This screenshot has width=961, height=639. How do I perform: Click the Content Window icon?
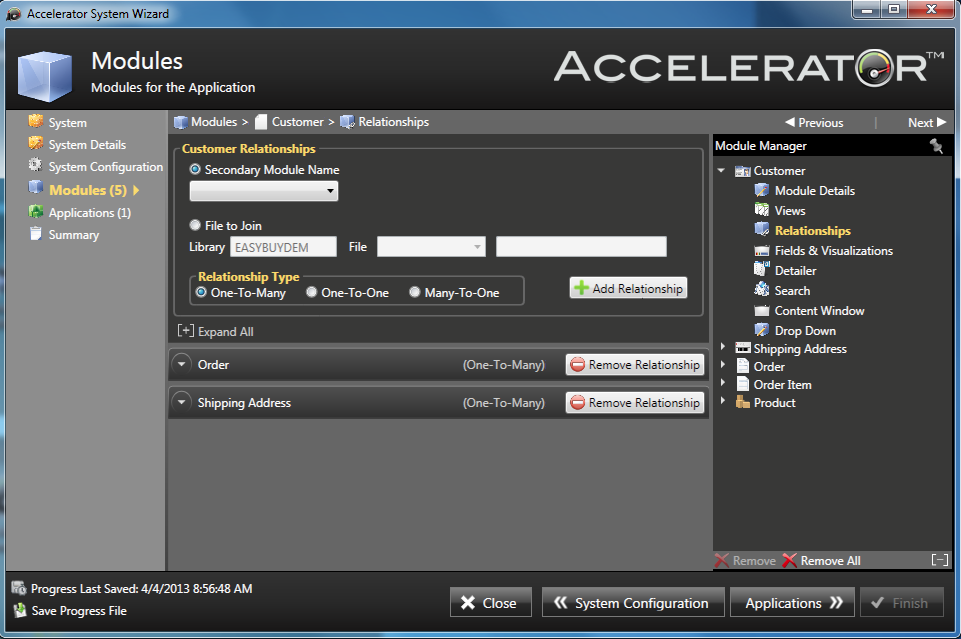click(761, 311)
